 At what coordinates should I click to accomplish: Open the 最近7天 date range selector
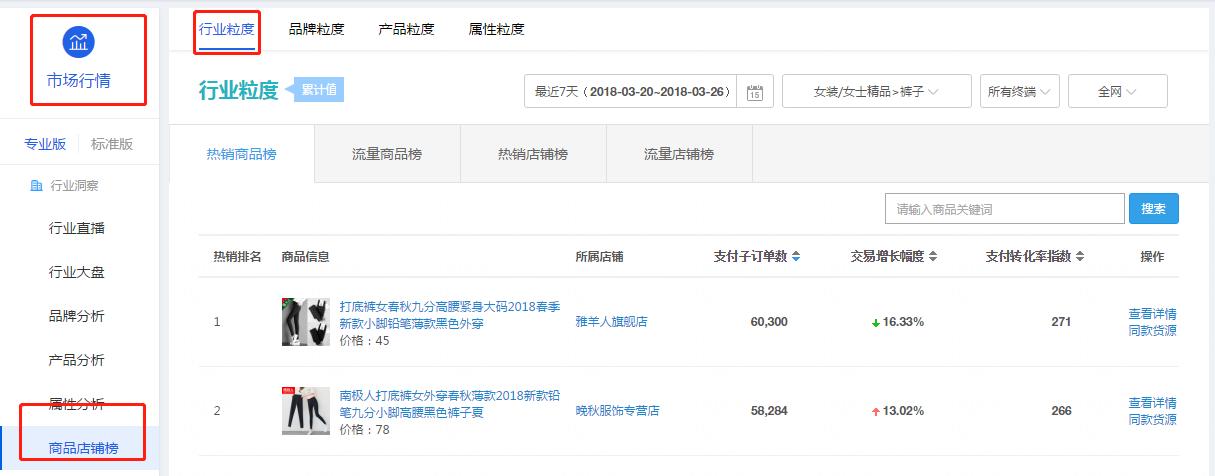631,91
